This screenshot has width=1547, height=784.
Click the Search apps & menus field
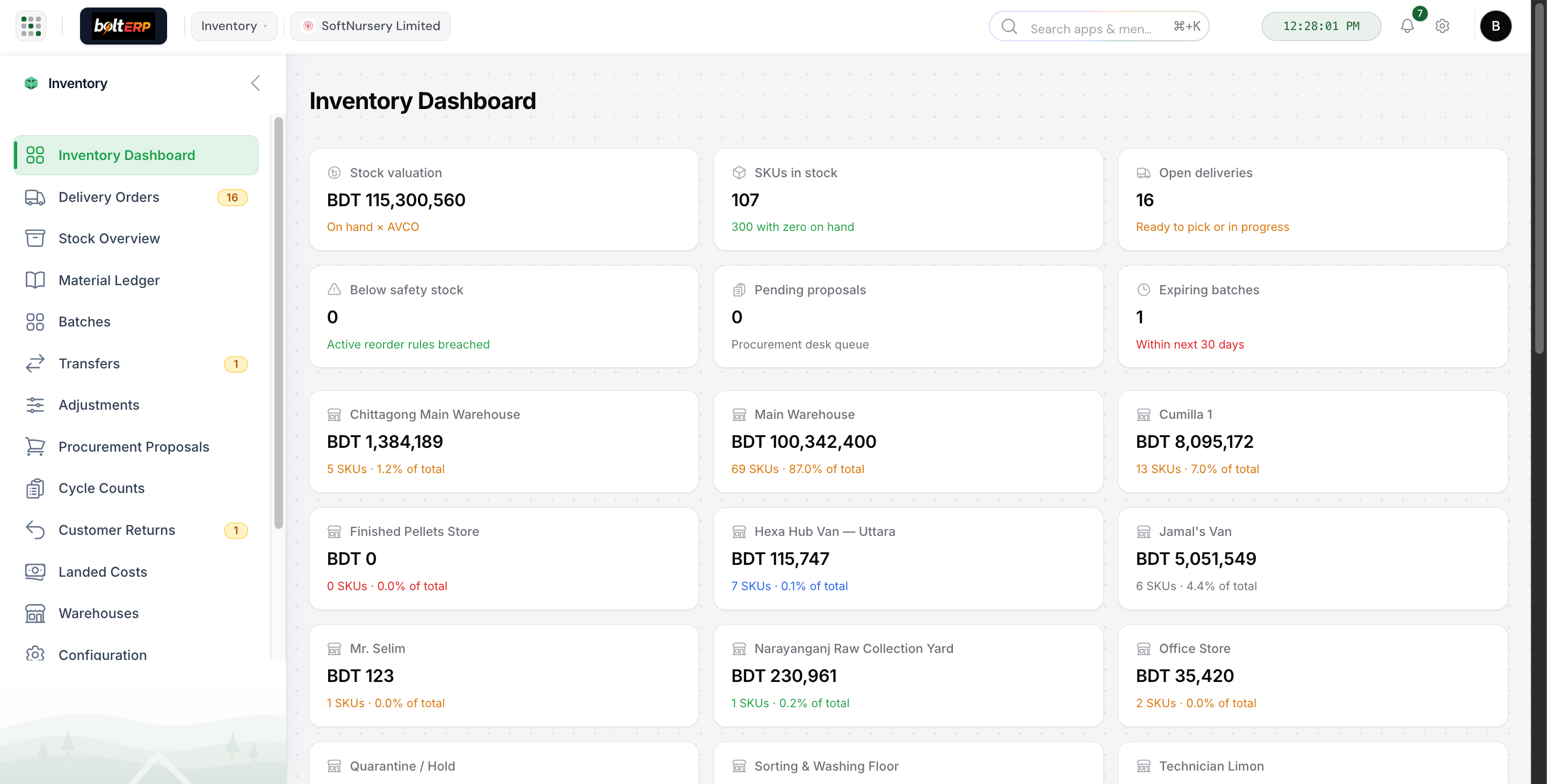[x=1099, y=26]
